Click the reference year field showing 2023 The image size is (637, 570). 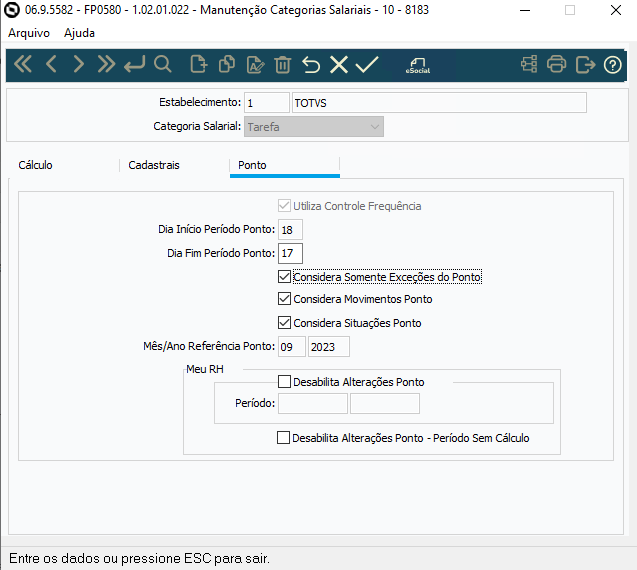(x=329, y=347)
